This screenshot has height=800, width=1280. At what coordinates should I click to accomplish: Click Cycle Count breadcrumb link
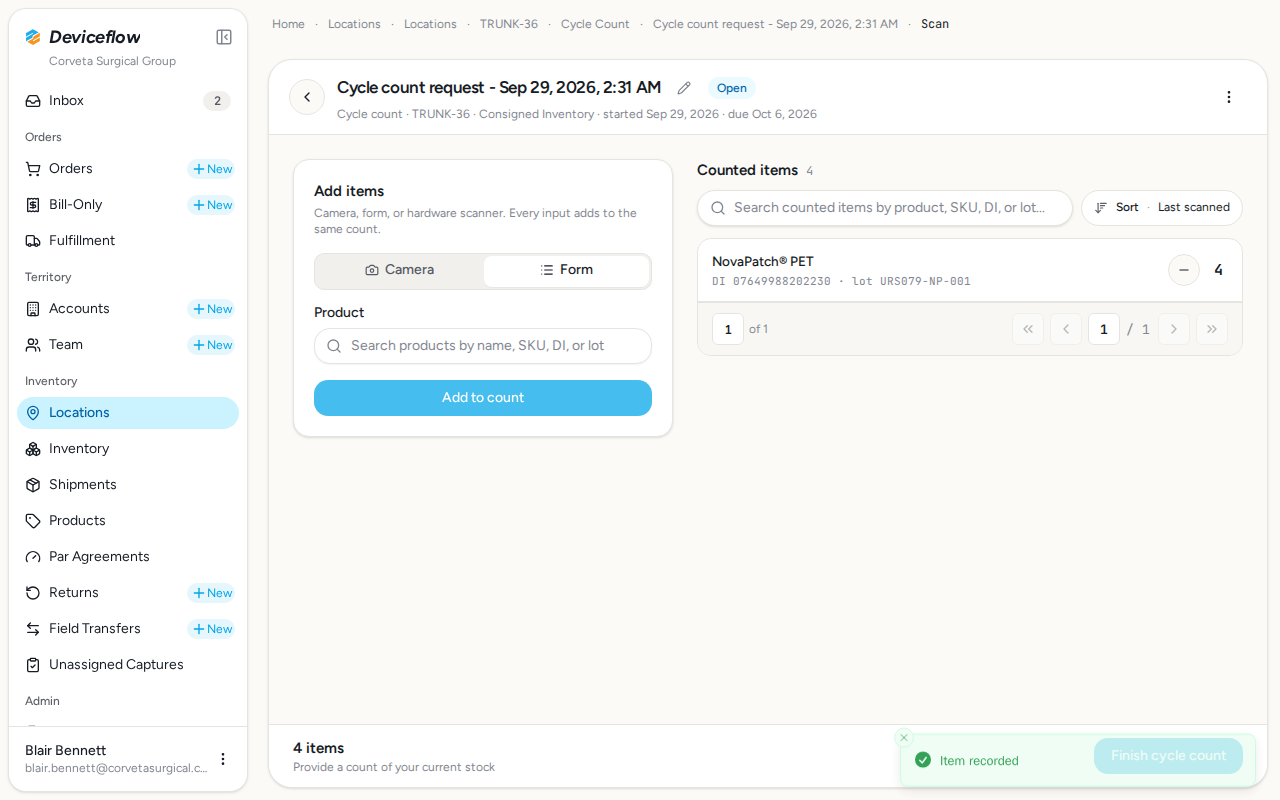(x=595, y=24)
